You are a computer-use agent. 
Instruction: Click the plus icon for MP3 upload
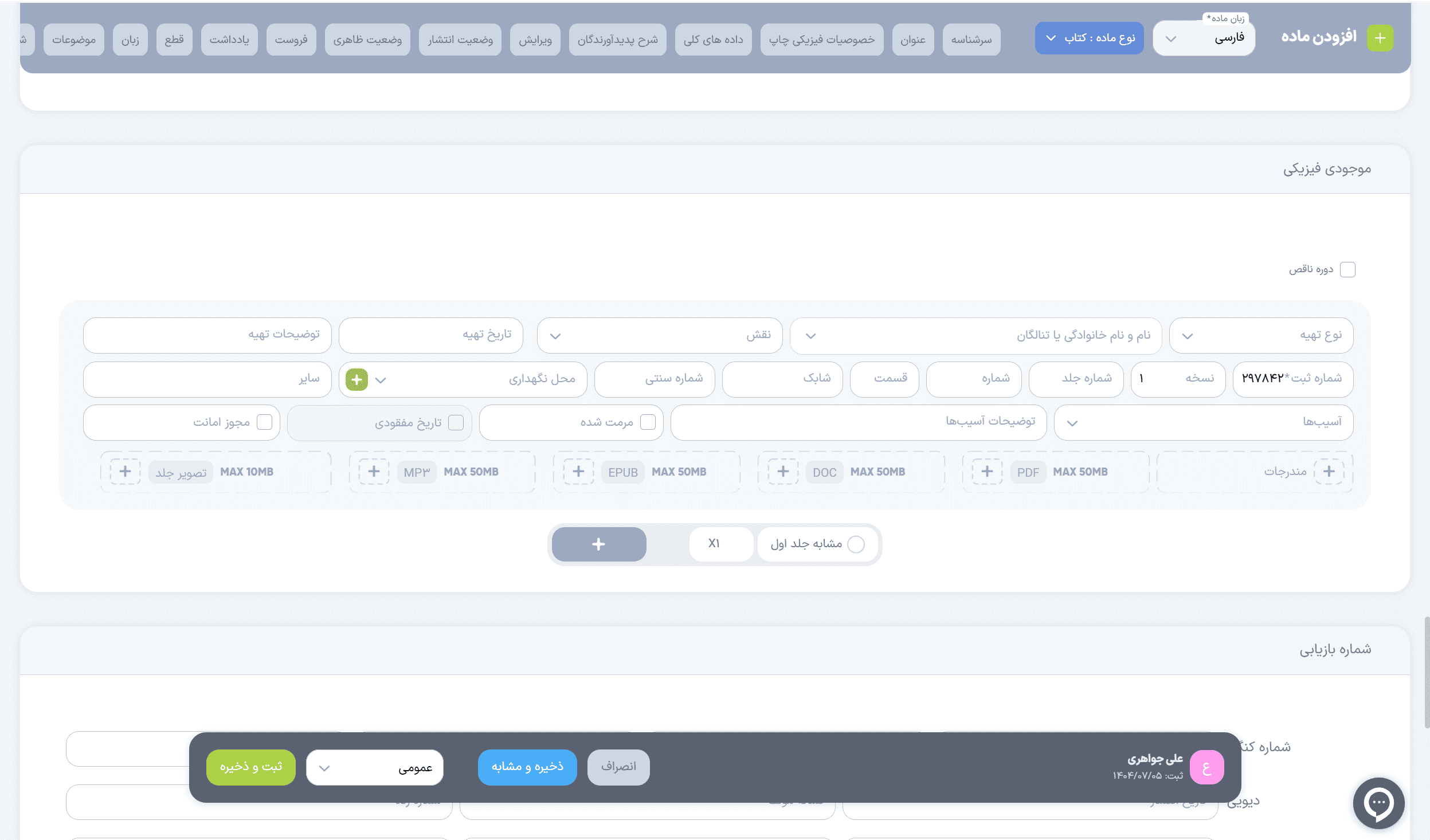(374, 472)
